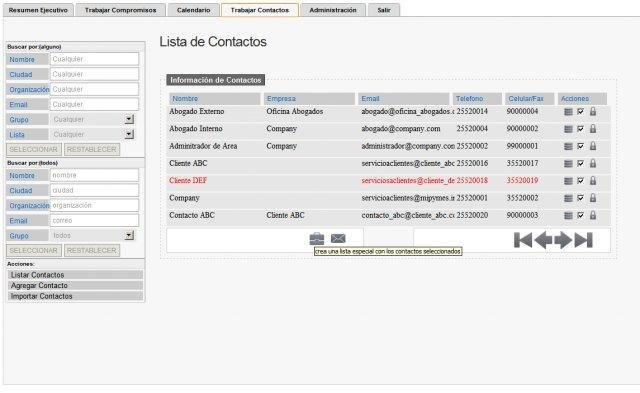
Task: Go to last page of contacts
Action: [583, 240]
